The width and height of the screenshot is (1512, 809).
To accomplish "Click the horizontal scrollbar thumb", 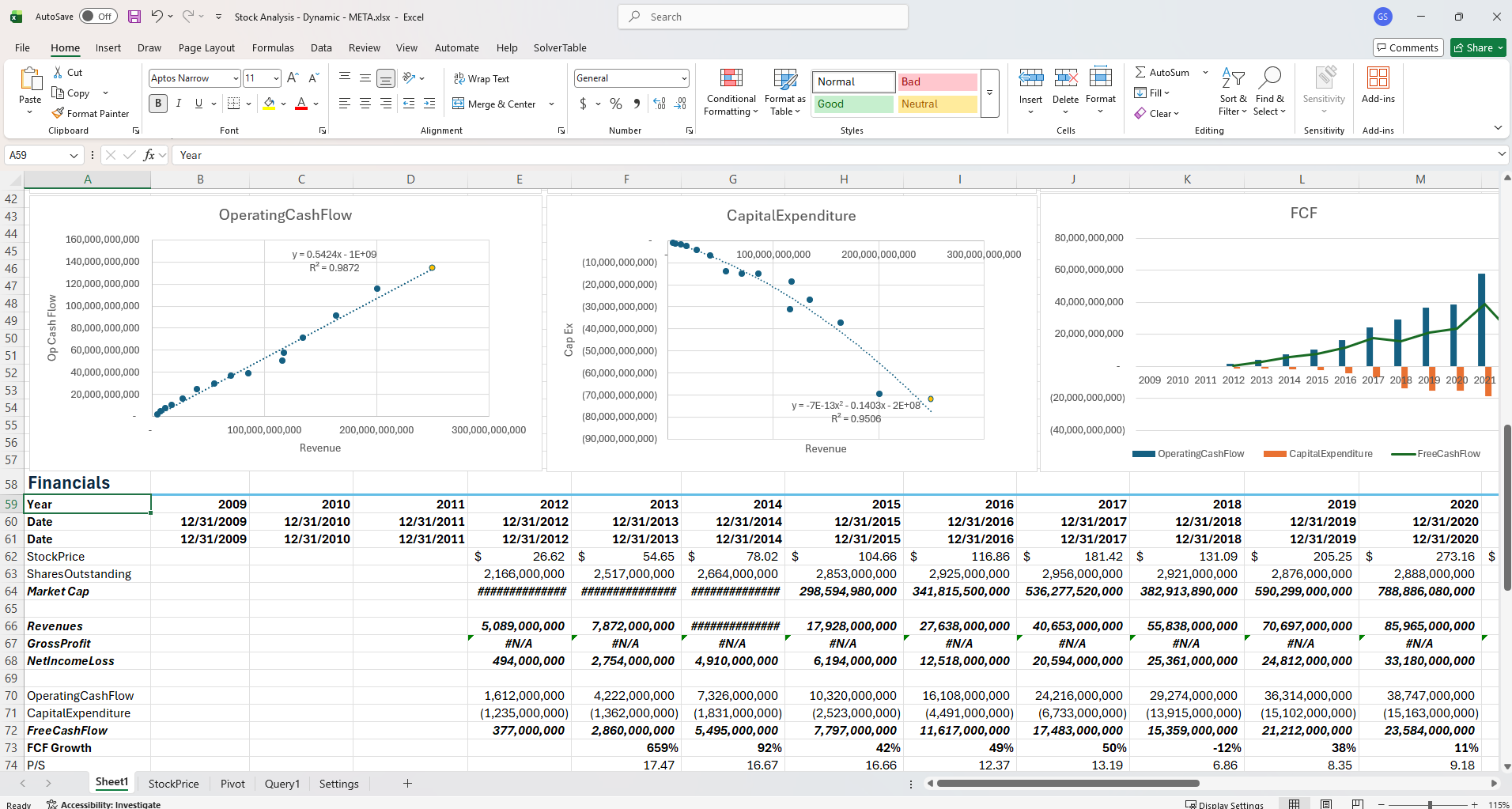I will click(x=1068, y=784).
